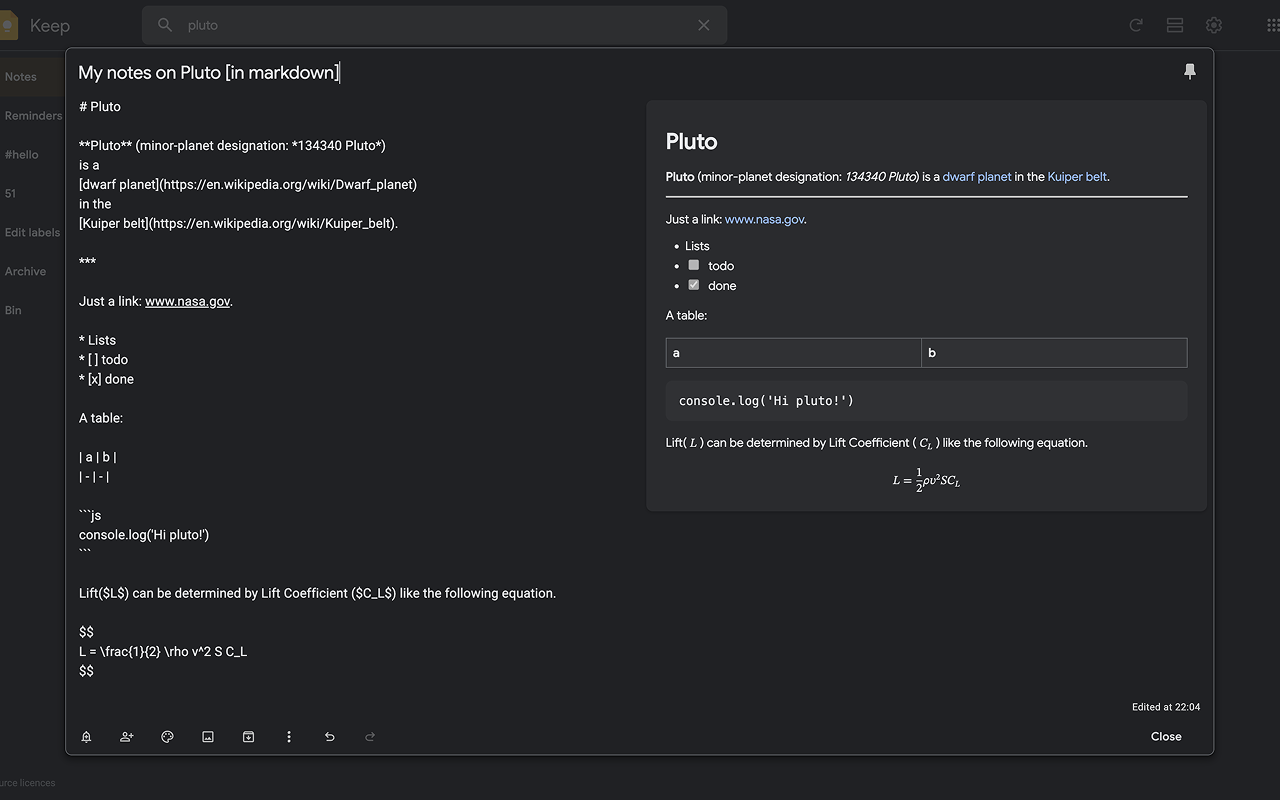This screenshot has width=1280, height=800.
Task: Click the 'Pluto' heading in the preview
Action: point(692,142)
